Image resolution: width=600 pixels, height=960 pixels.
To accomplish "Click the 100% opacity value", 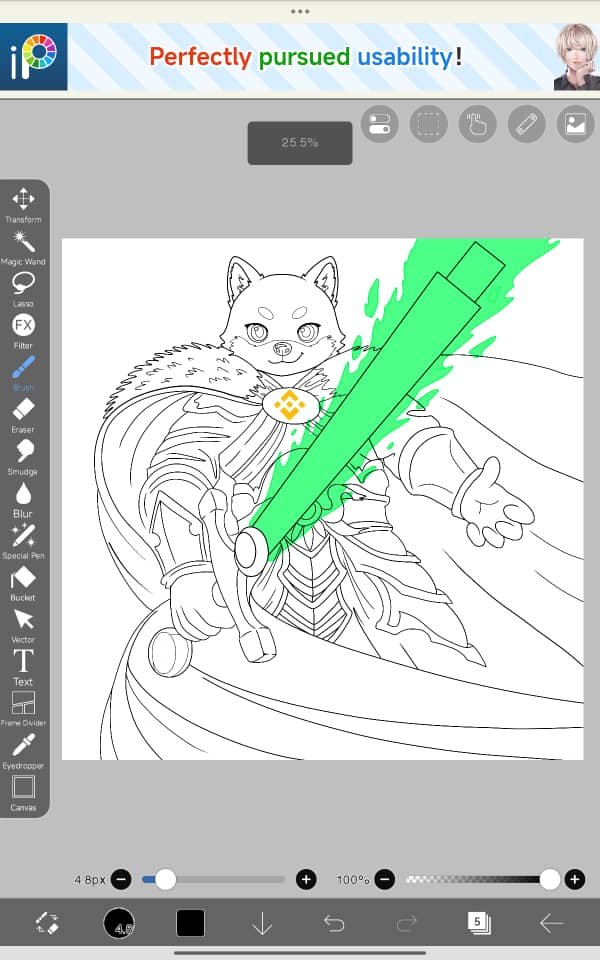I will pos(353,880).
